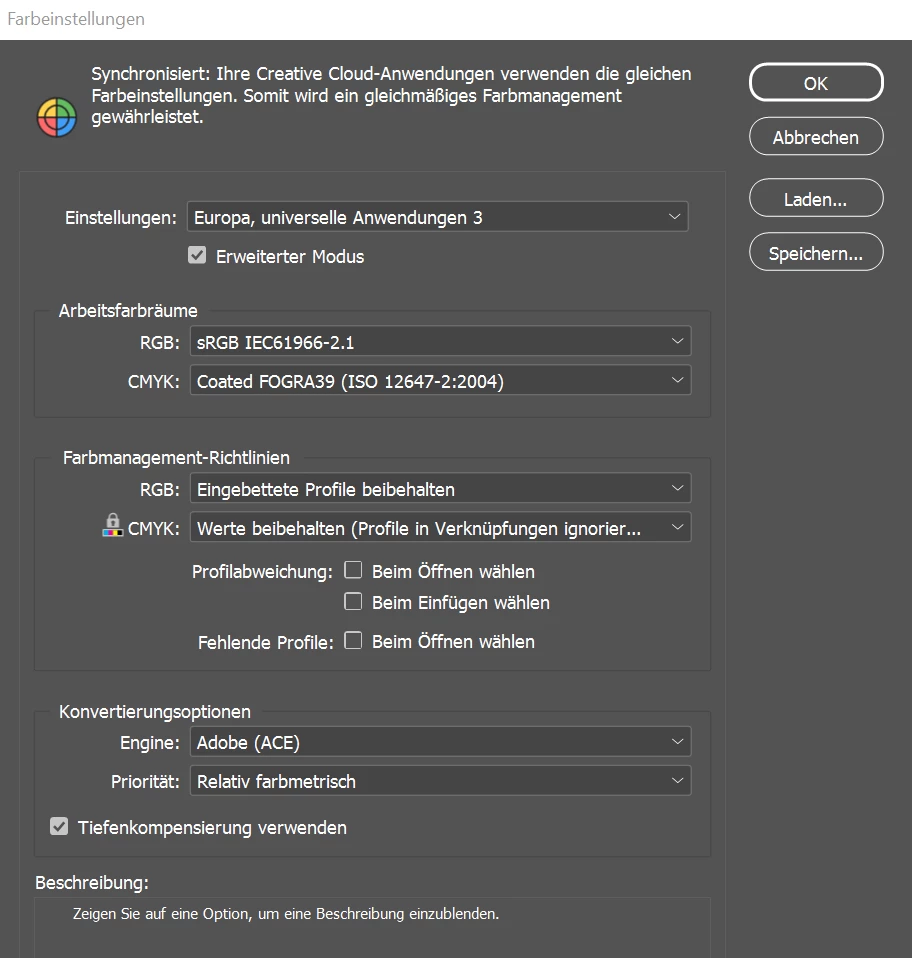Viewport: 912px width, 958px height.
Task: Click the Fehlende Profile label
Action: (x=266, y=642)
